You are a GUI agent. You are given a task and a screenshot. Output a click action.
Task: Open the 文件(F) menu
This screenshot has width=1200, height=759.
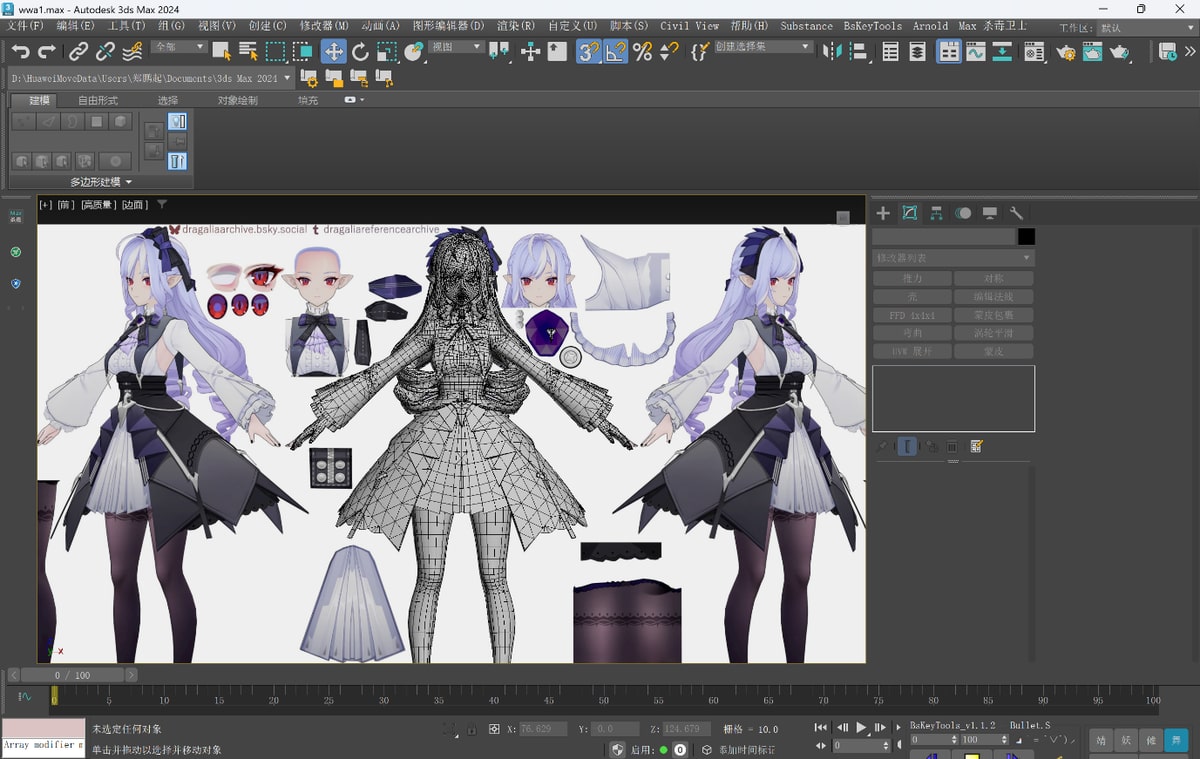25,26
